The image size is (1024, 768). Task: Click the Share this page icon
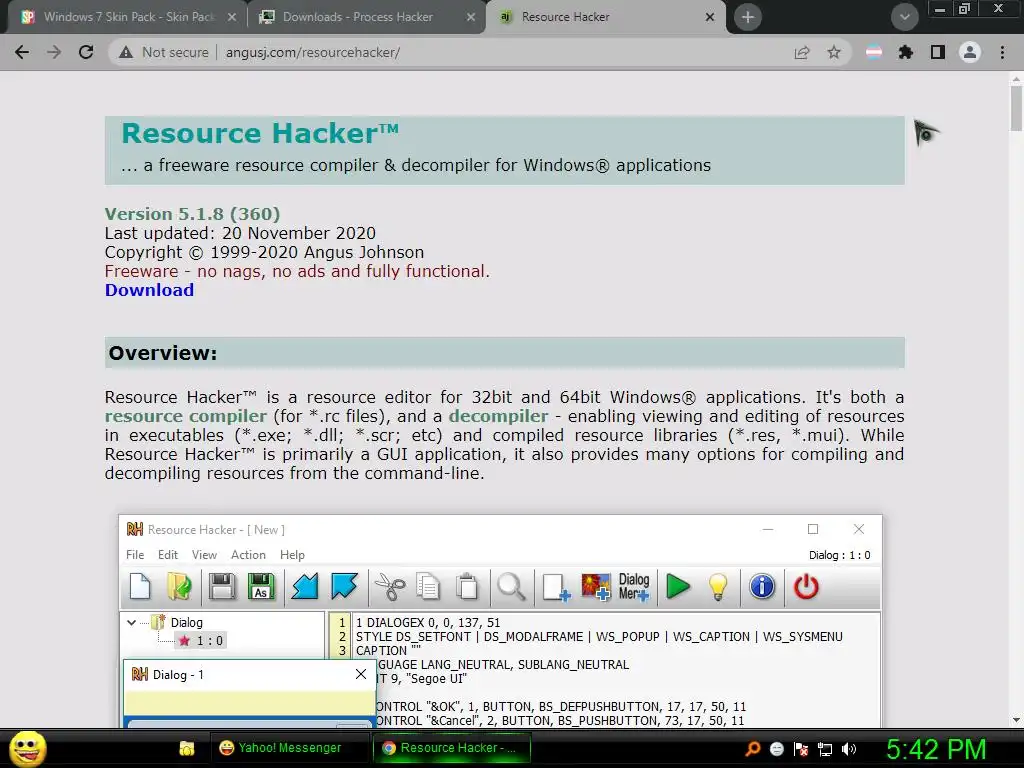click(x=802, y=52)
